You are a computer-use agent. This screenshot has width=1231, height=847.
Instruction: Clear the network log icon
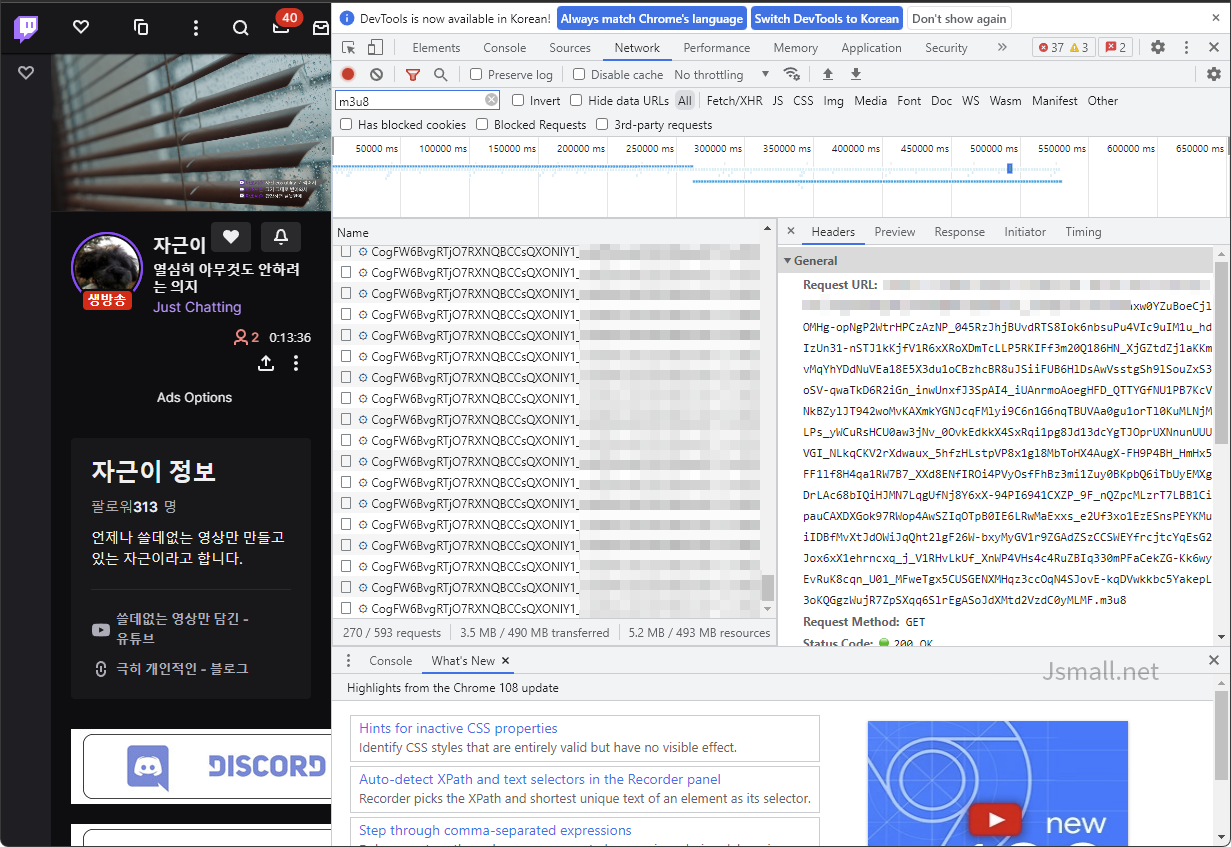tap(376, 74)
